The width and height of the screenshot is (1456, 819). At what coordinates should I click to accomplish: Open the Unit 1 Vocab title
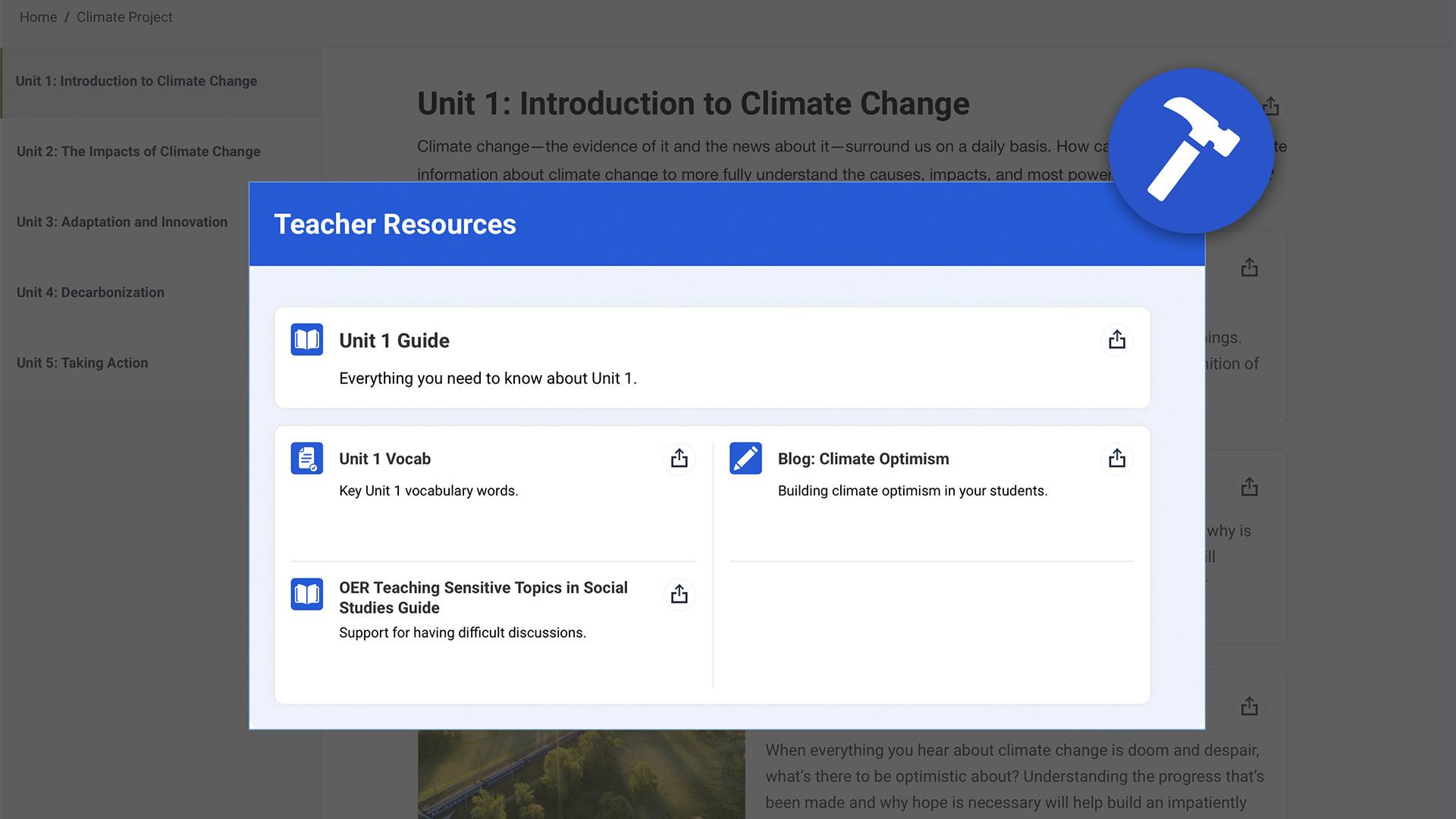pos(384,459)
